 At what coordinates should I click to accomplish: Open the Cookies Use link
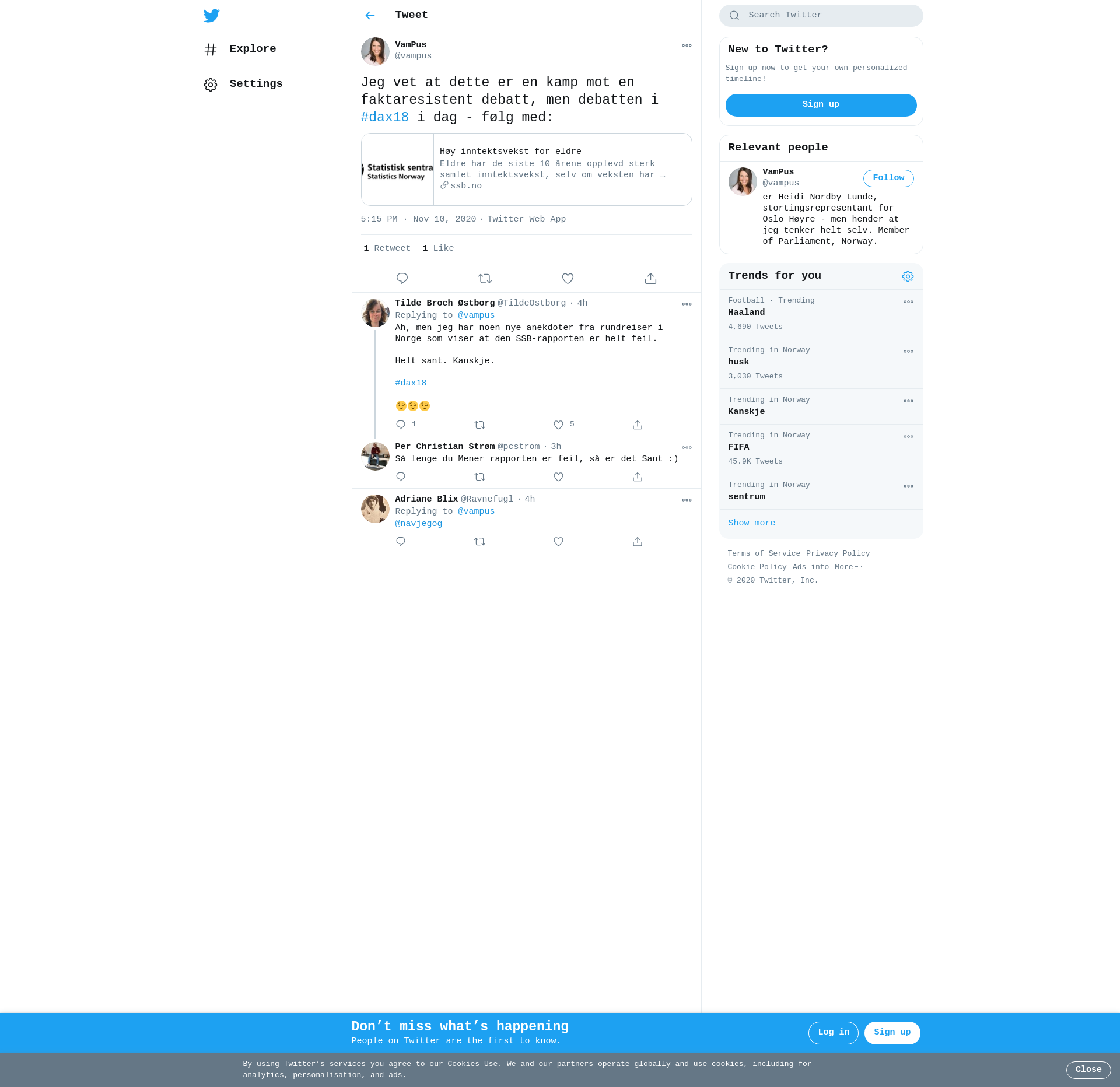pos(473,1064)
